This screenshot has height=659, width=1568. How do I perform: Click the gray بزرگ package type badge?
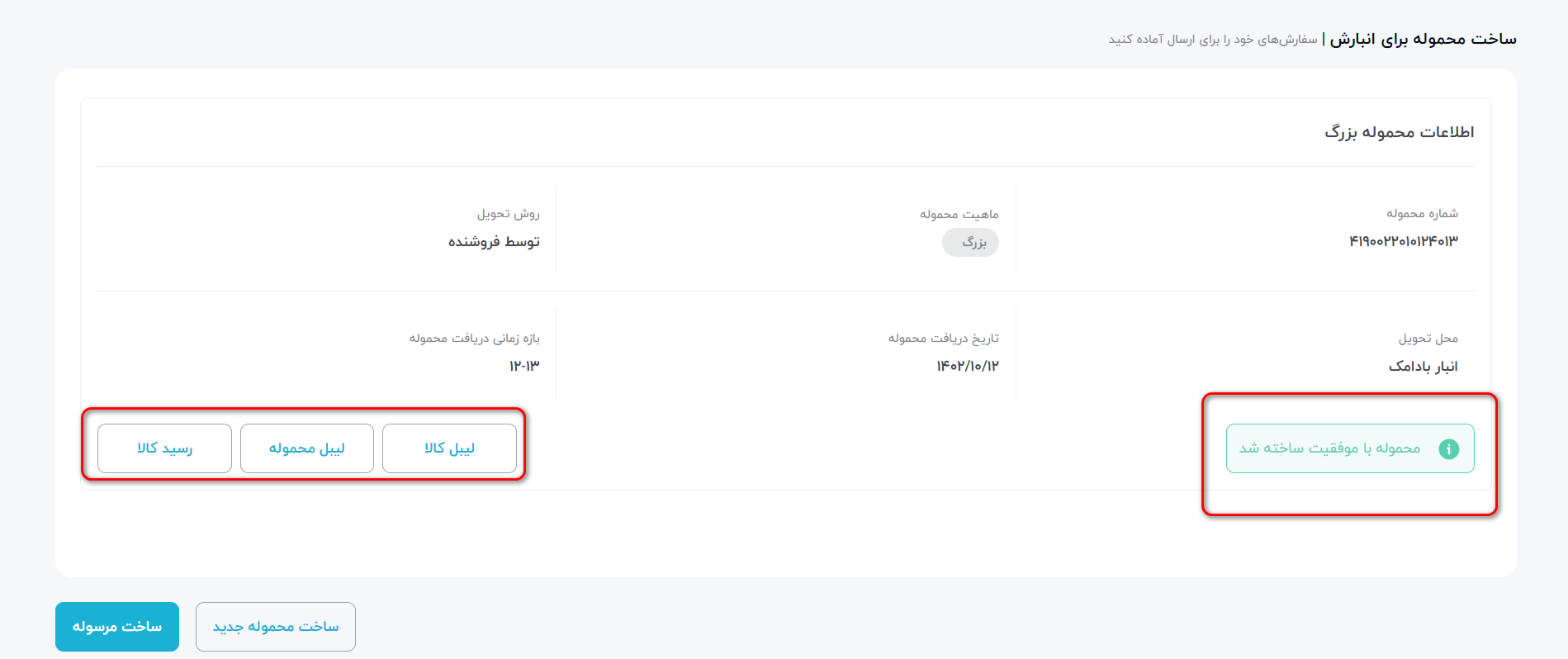click(970, 243)
